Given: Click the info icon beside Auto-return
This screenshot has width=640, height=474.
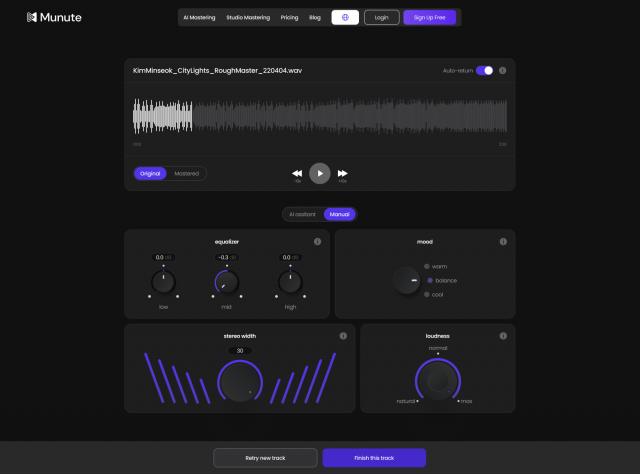Looking at the screenshot, I should coord(502,70).
